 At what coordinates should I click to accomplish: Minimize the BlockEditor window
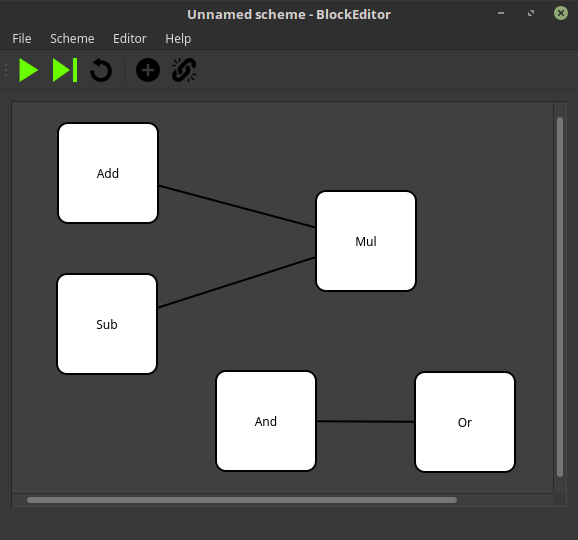pos(501,13)
